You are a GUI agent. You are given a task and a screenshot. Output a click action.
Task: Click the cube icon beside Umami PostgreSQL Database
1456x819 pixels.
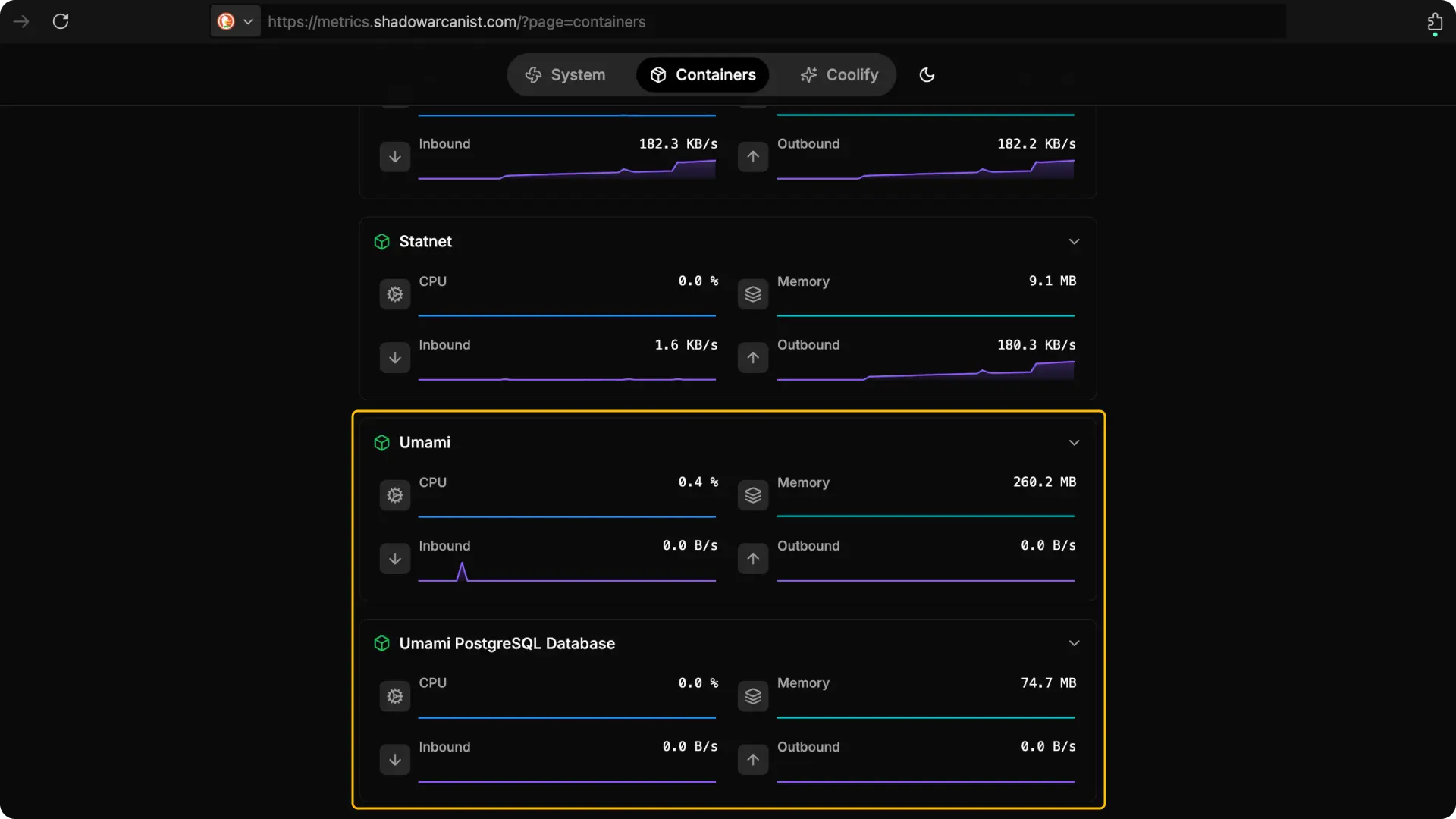381,644
